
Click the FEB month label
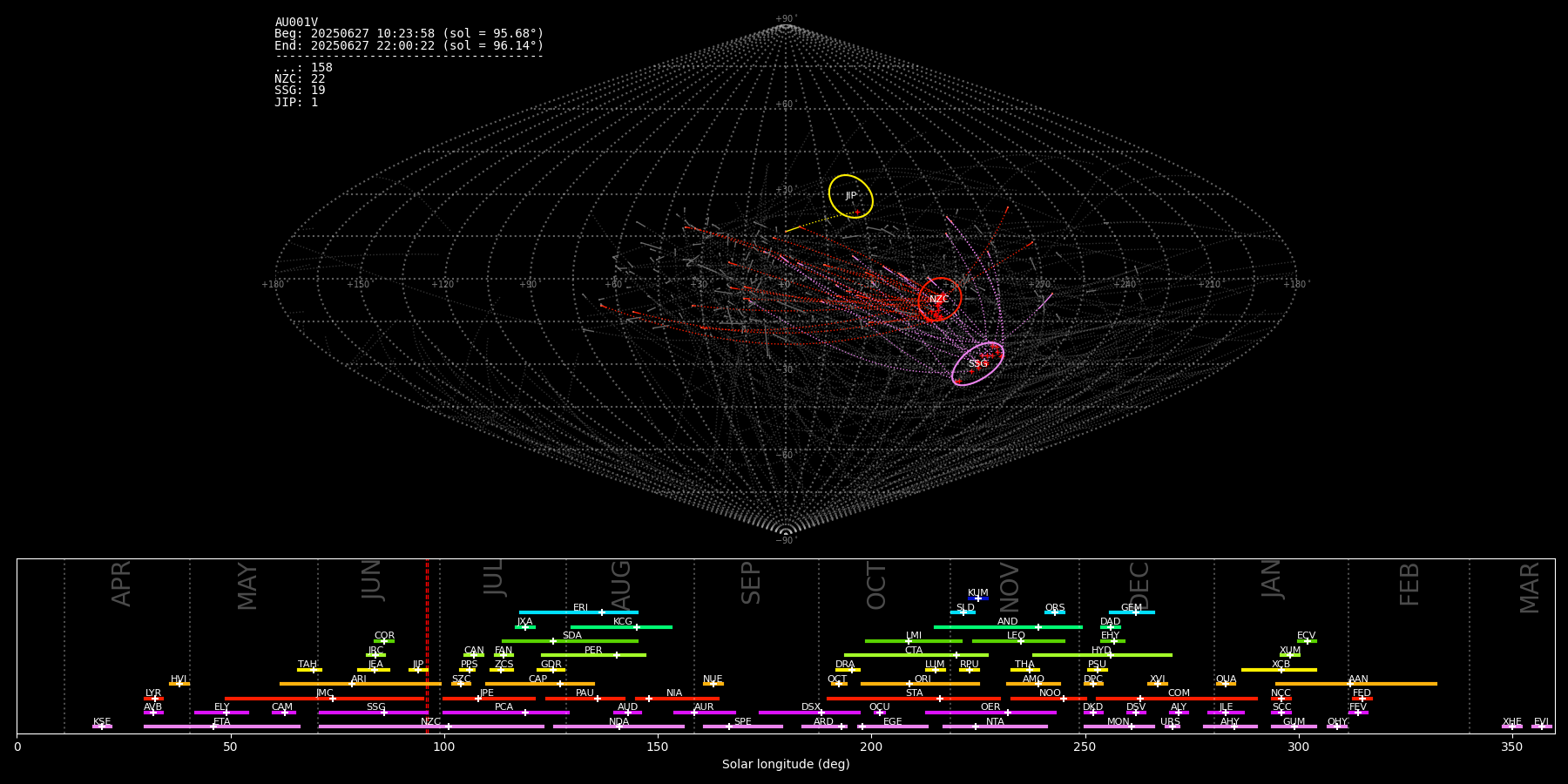click(1409, 584)
